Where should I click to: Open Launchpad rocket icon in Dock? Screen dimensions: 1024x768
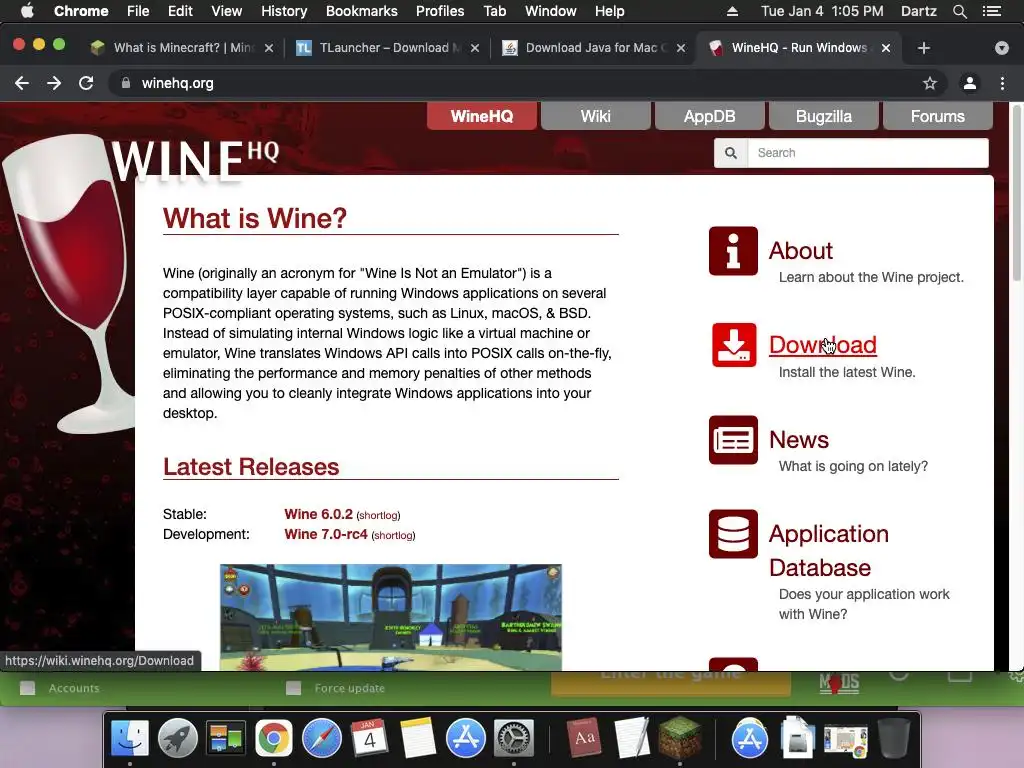178,739
